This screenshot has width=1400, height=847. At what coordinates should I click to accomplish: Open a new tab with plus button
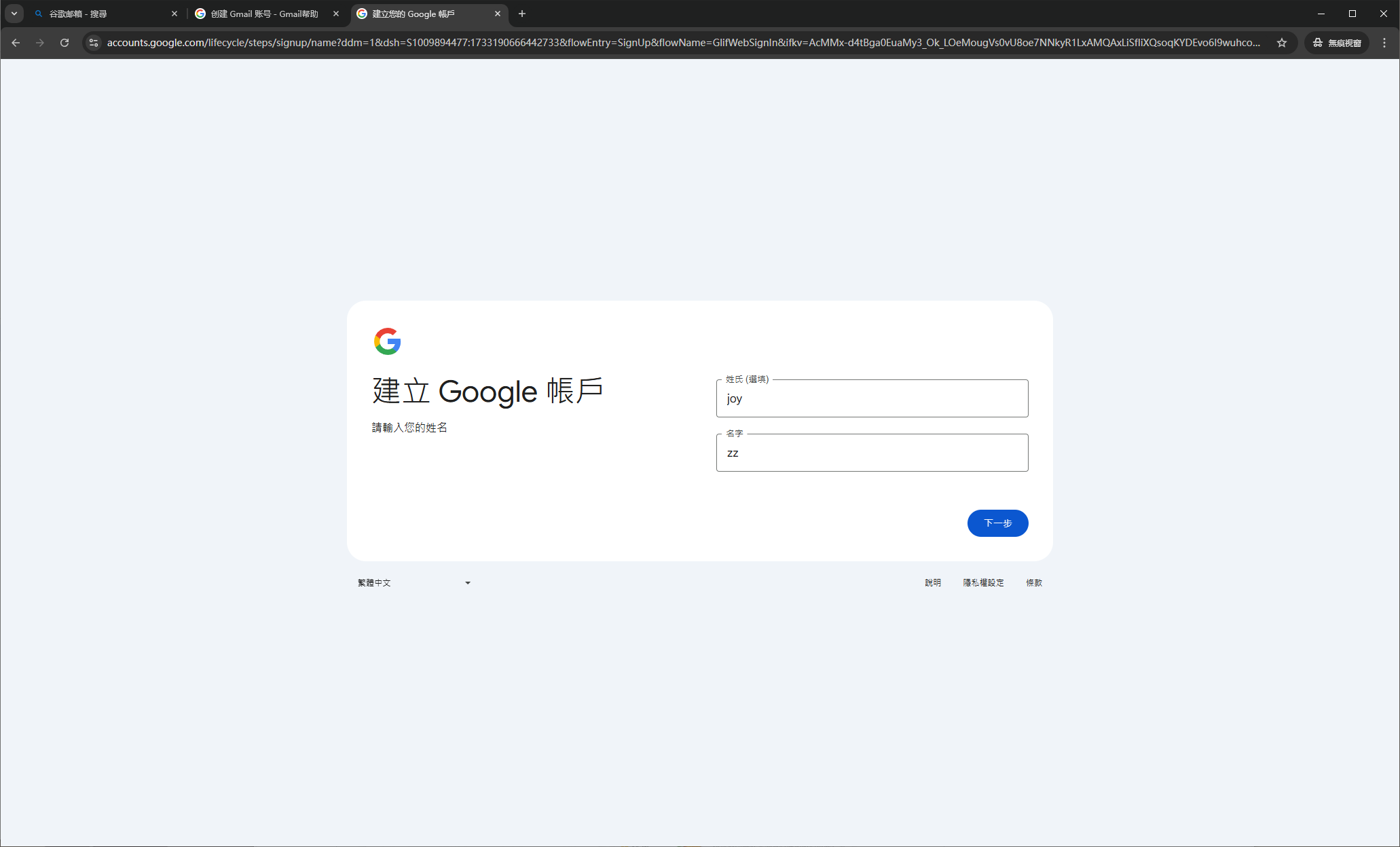pos(522,14)
